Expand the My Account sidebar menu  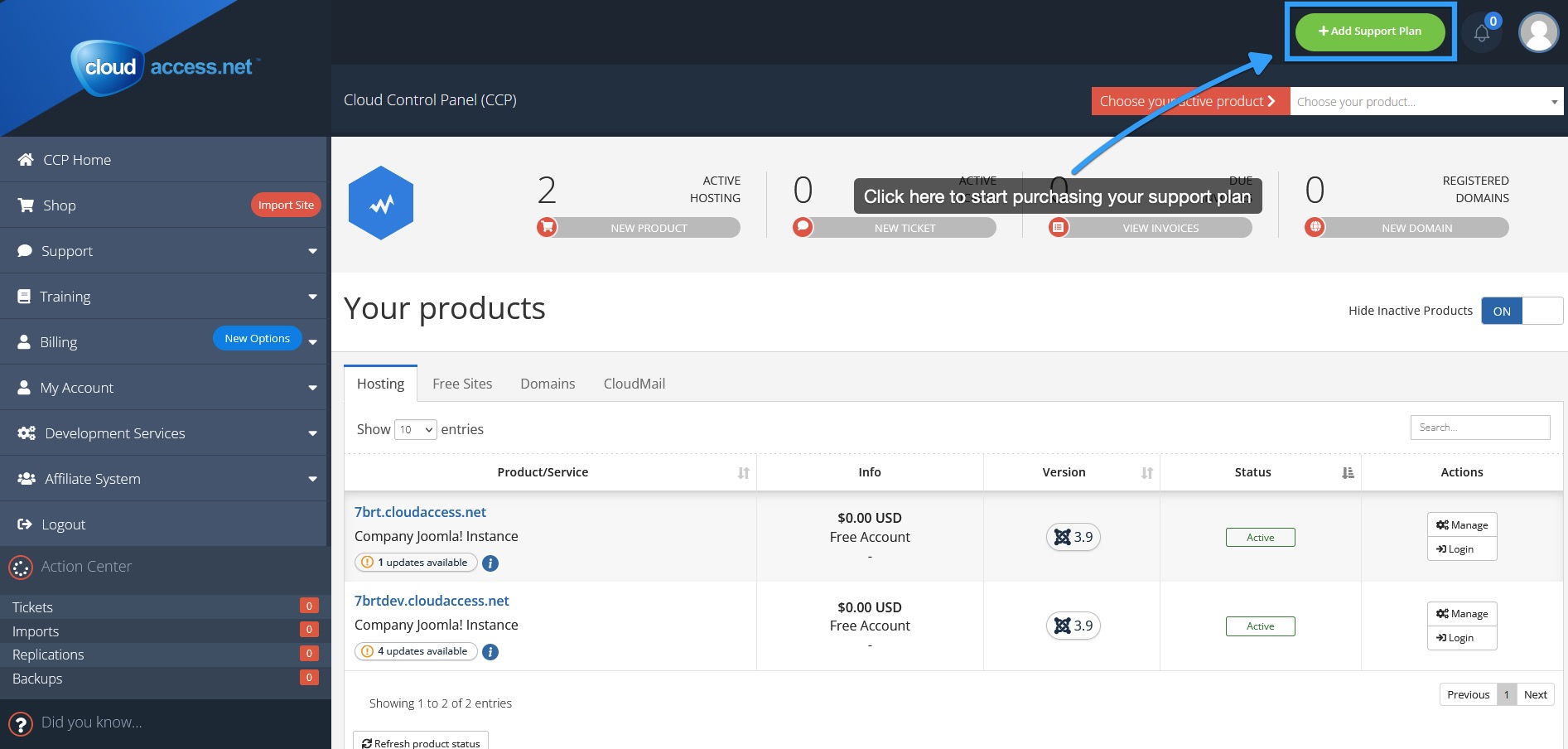click(x=163, y=388)
